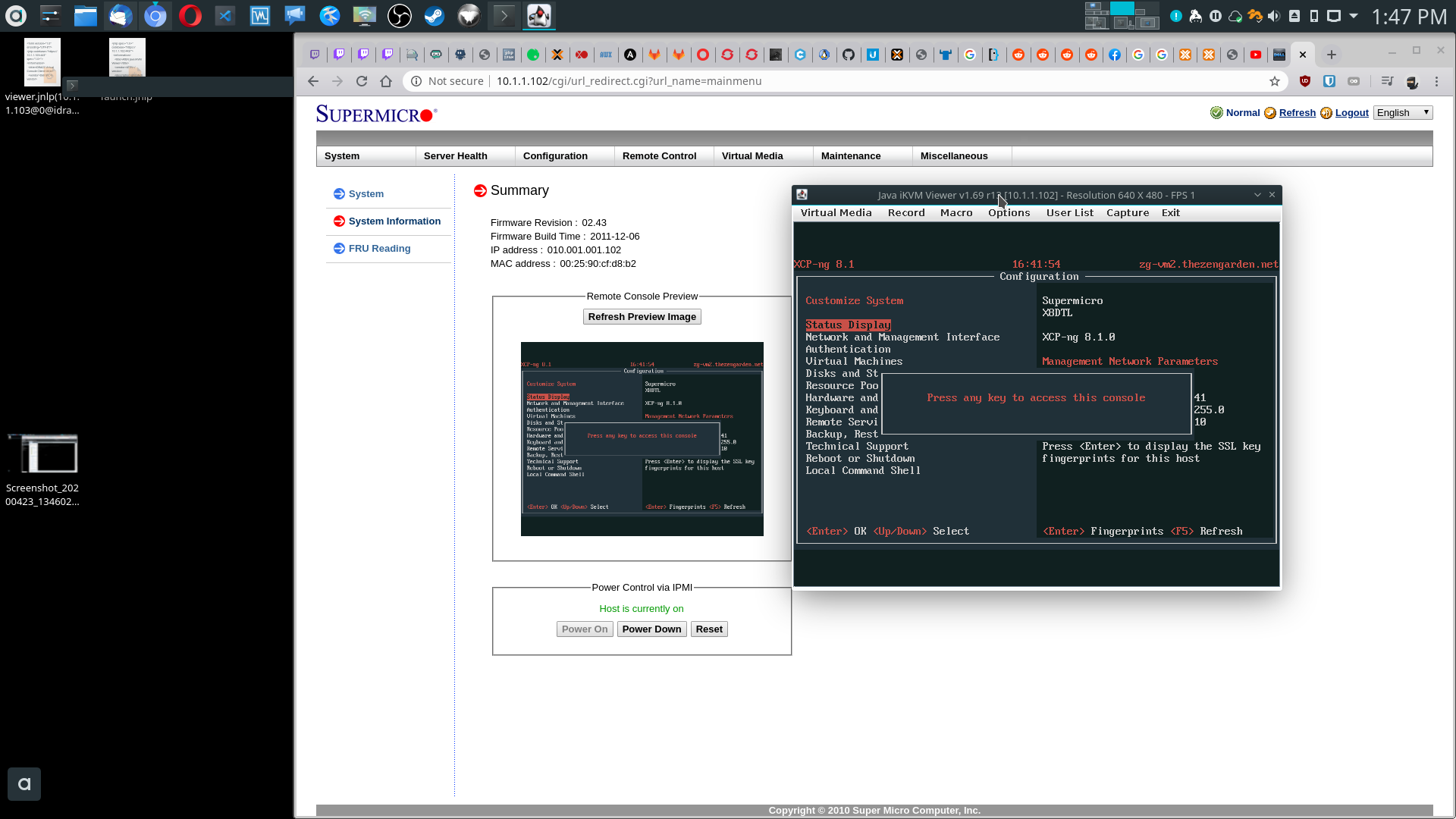Open the language dropdown set to English

click(x=1403, y=112)
